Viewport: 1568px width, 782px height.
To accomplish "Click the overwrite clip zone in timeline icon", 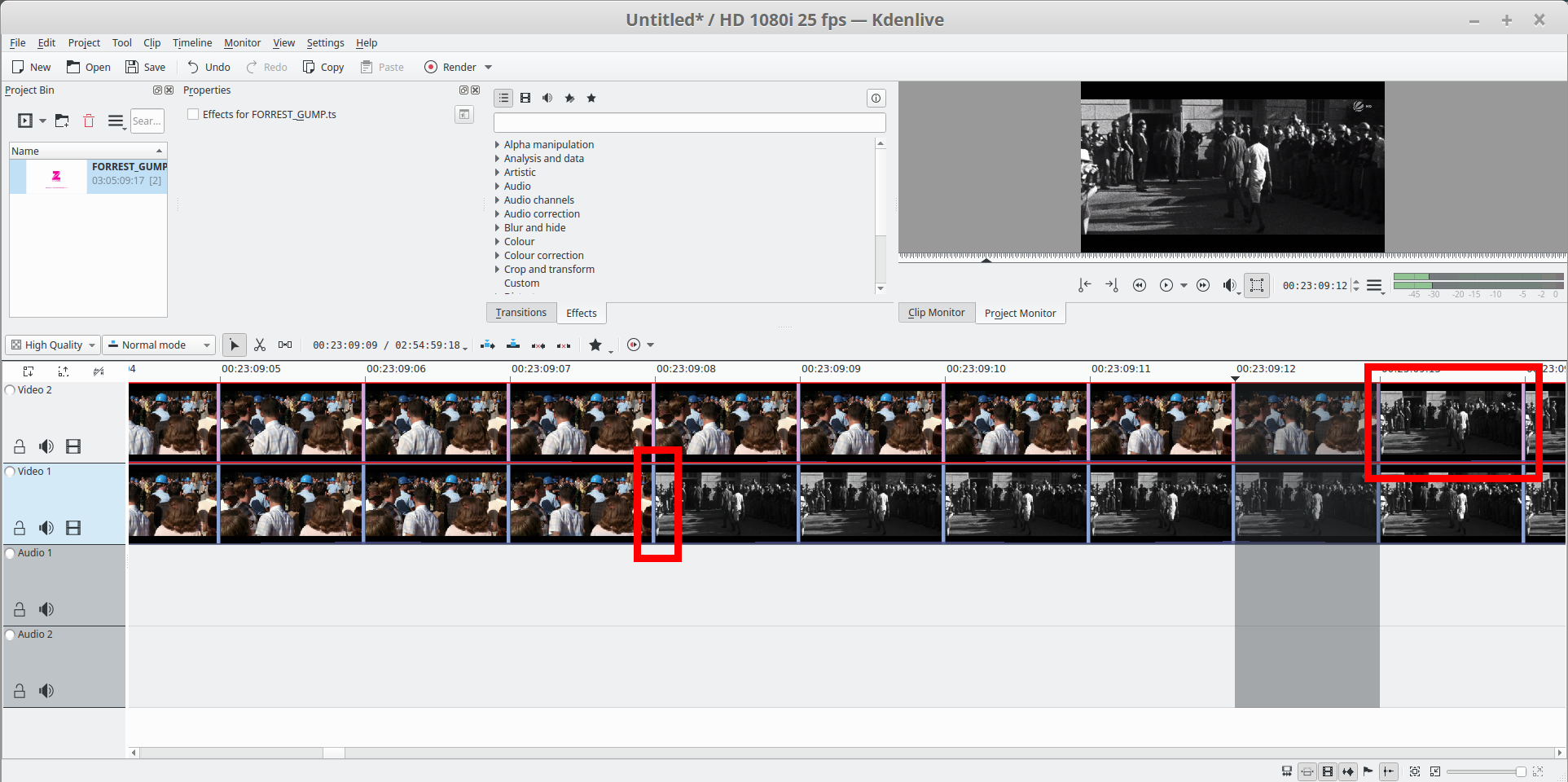I will coord(513,345).
